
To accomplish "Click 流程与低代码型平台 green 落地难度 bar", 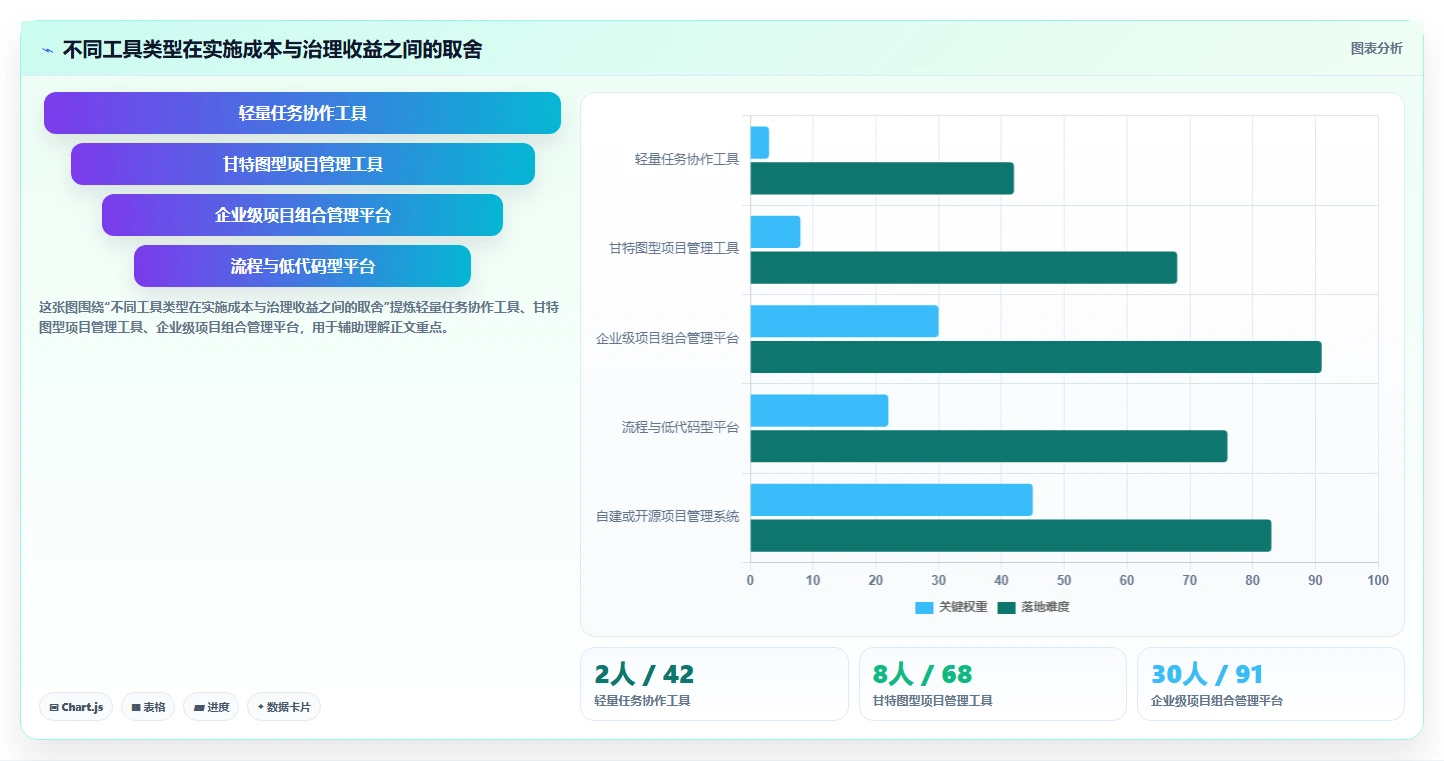I will [x=988, y=446].
